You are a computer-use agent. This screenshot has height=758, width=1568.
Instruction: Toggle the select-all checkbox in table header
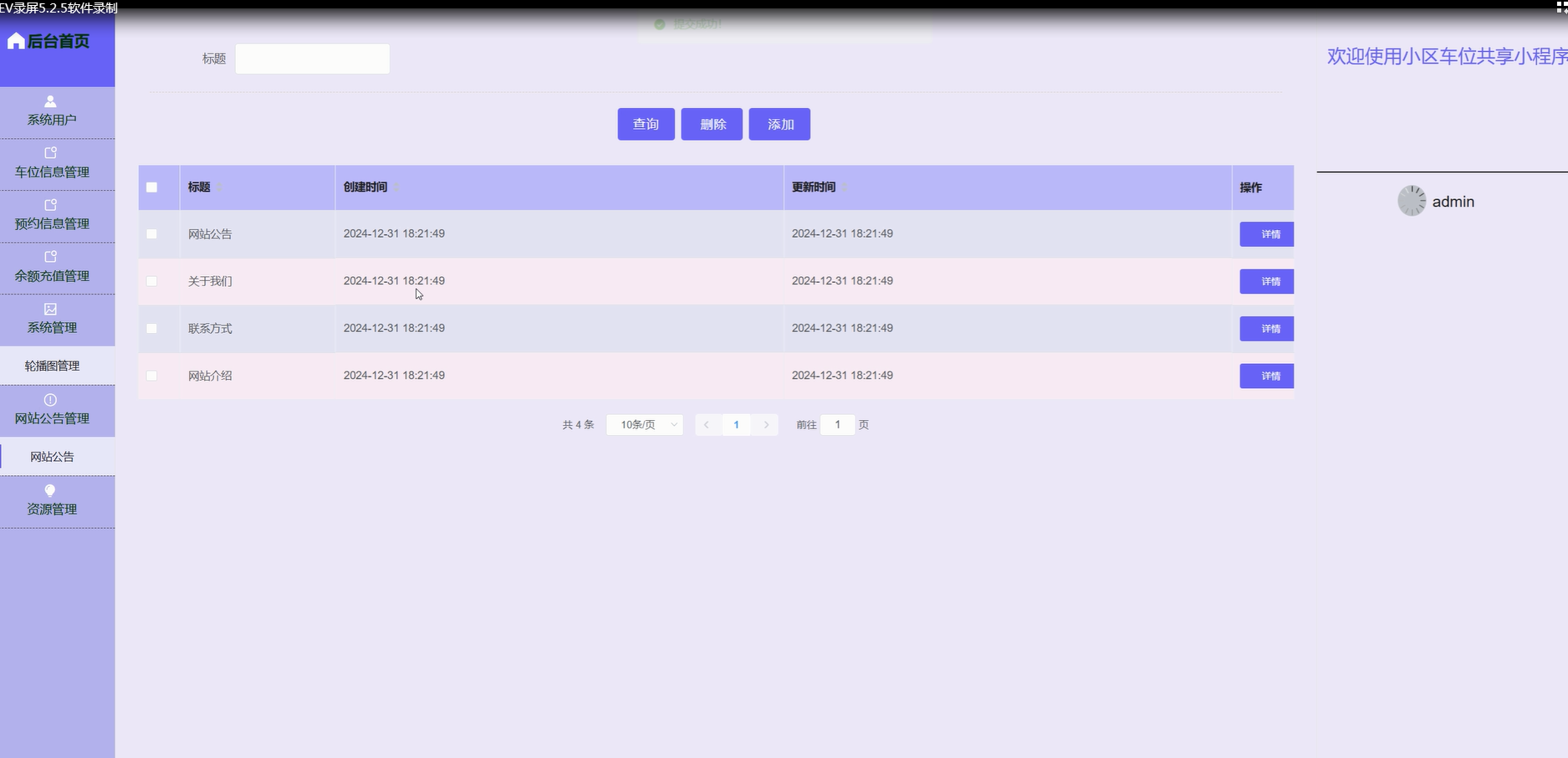point(151,187)
